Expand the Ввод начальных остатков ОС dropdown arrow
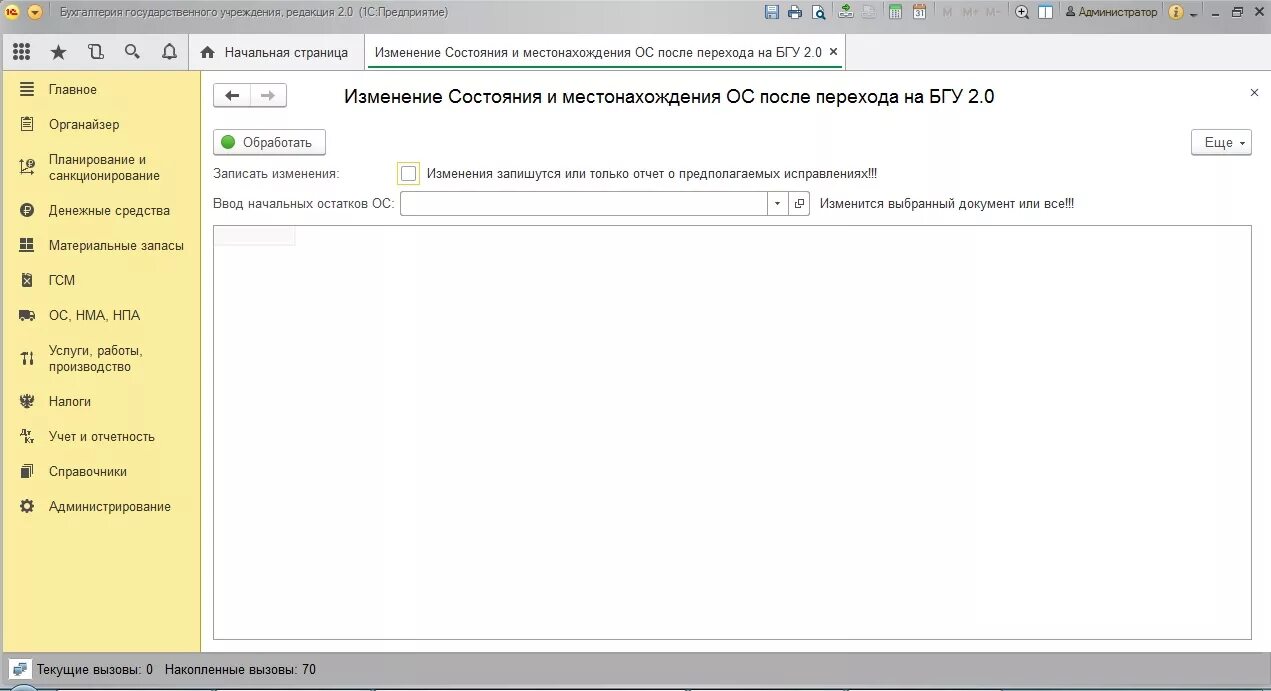Image resolution: width=1271 pixels, height=691 pixels. 778,204
